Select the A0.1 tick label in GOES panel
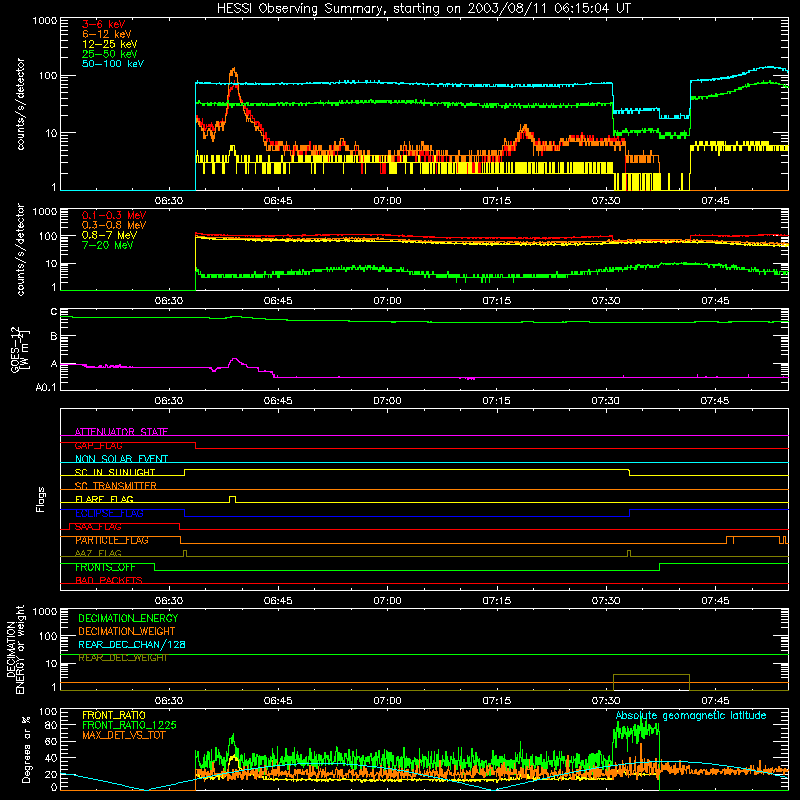 46,388
